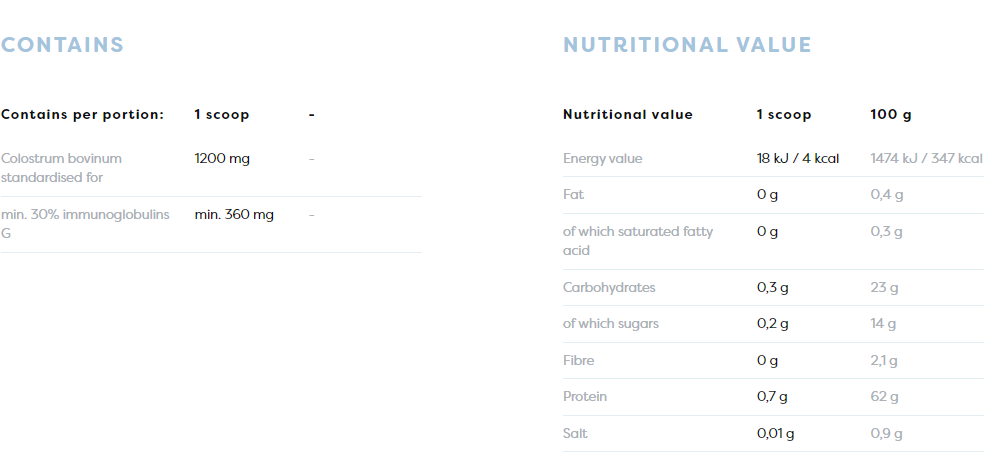Click the 100 g column header
The width and height of the screenshot is (1002, 476).
point(891,115)
